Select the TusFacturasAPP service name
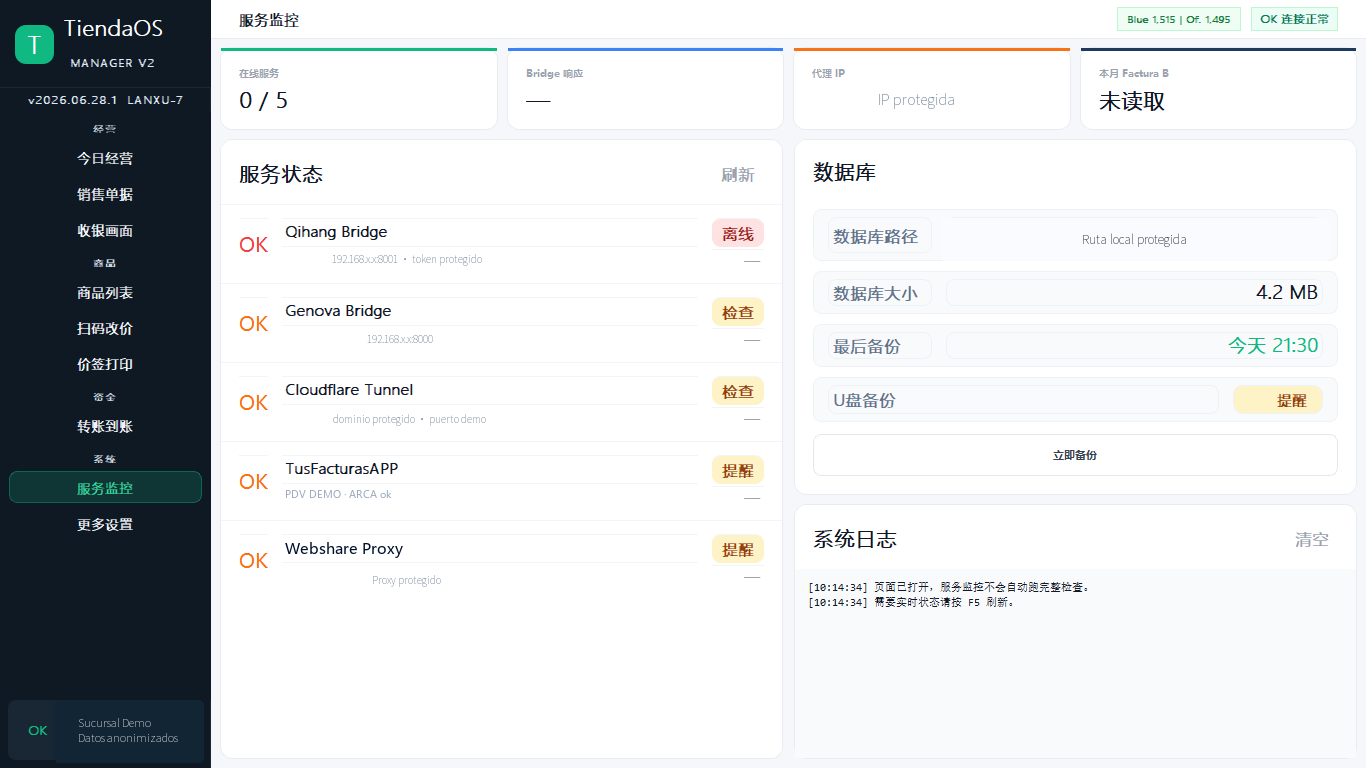This screenshot has width=1366, height=768. (x=342, y=469)
